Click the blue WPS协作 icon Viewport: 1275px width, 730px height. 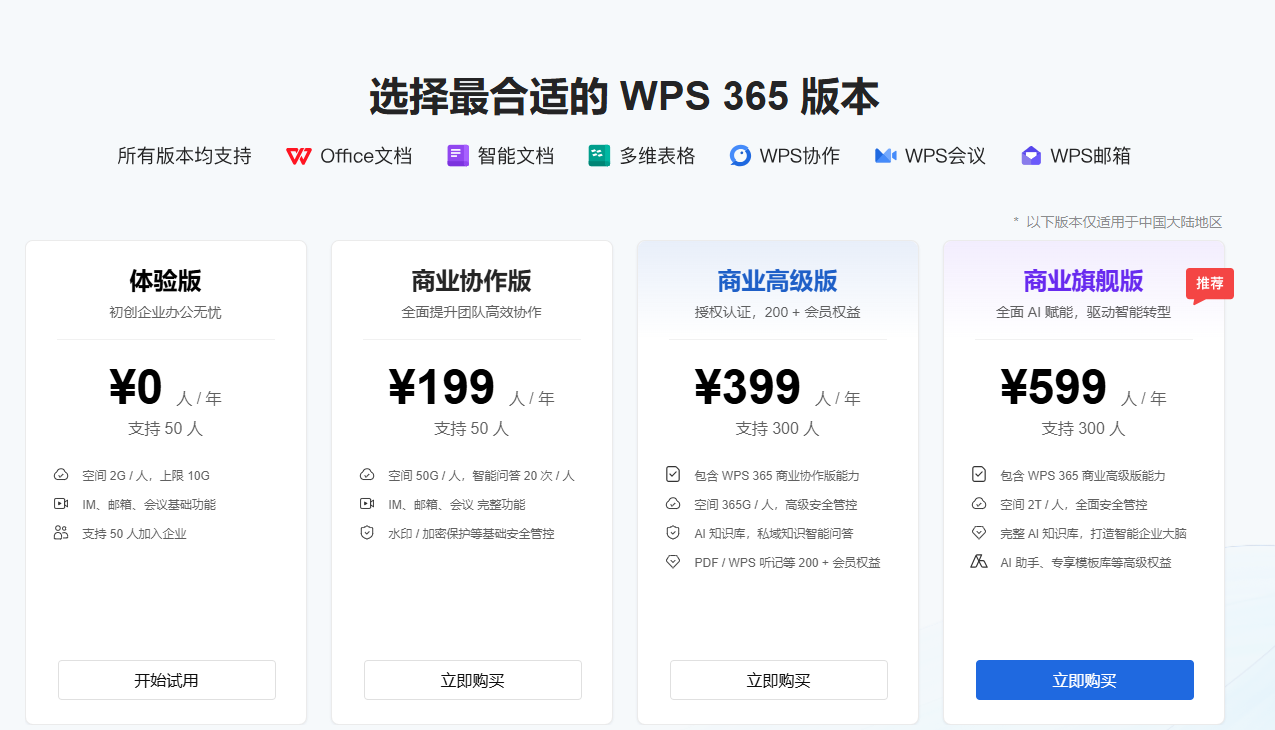(x=740, y=156)
